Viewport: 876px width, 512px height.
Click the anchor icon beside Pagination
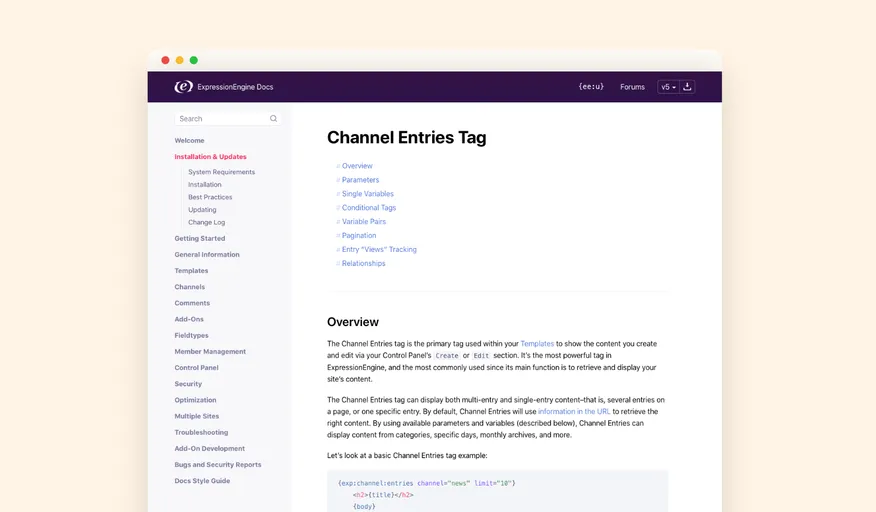click(x=338, y=236)
